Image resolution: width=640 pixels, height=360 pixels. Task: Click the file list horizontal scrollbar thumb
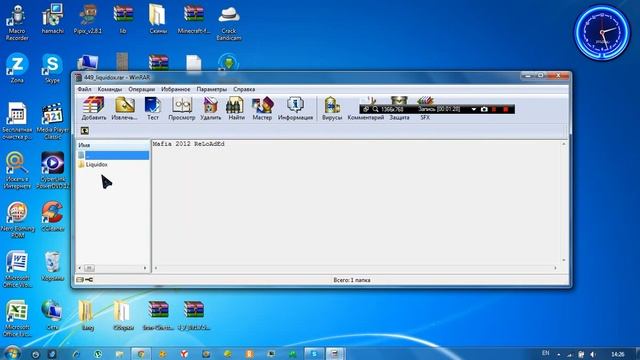tap(89, 268)
